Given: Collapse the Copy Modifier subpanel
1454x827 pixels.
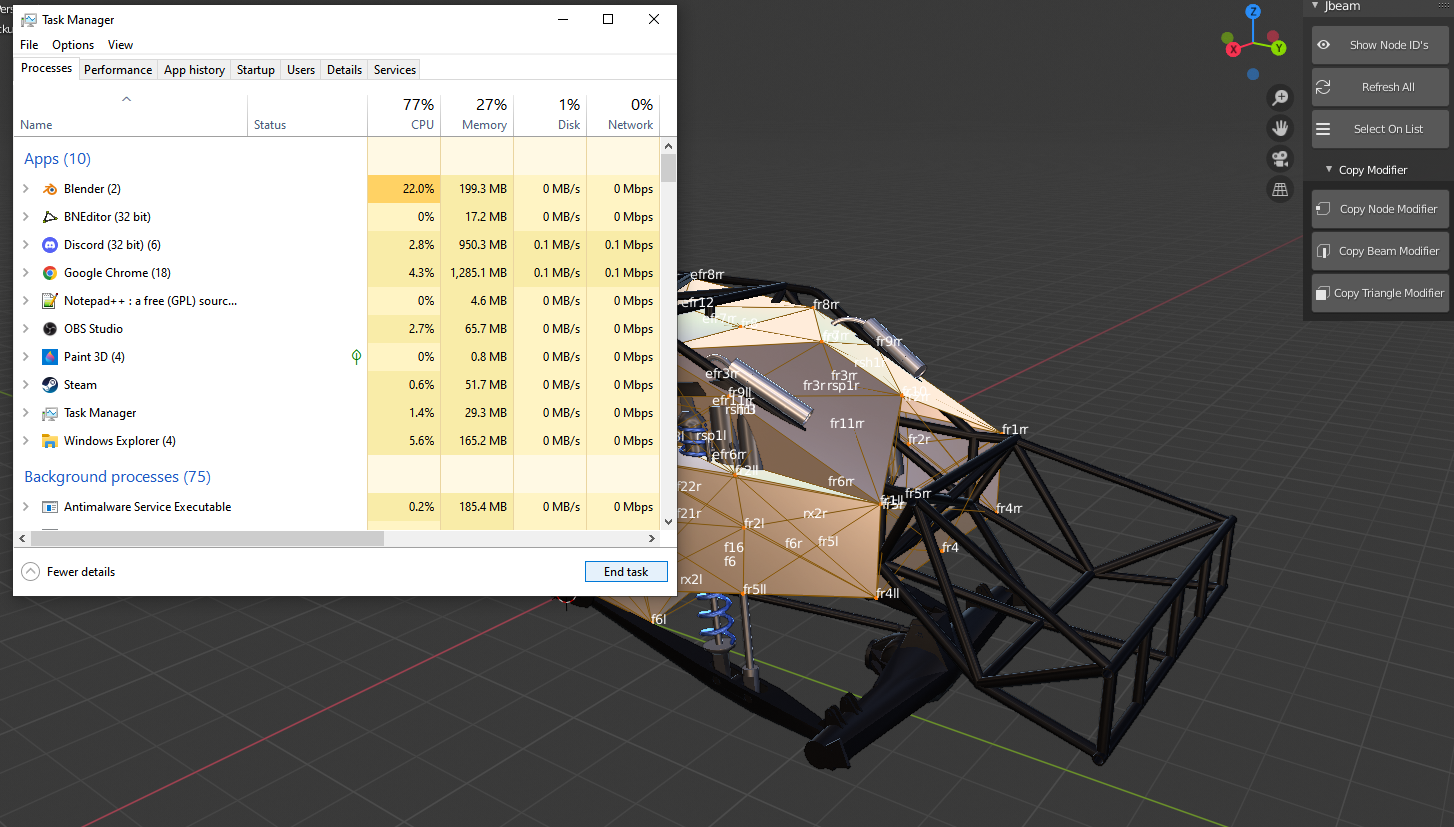Looking at the screenshot, I should pyautogui.click(x=1329, y=170).
